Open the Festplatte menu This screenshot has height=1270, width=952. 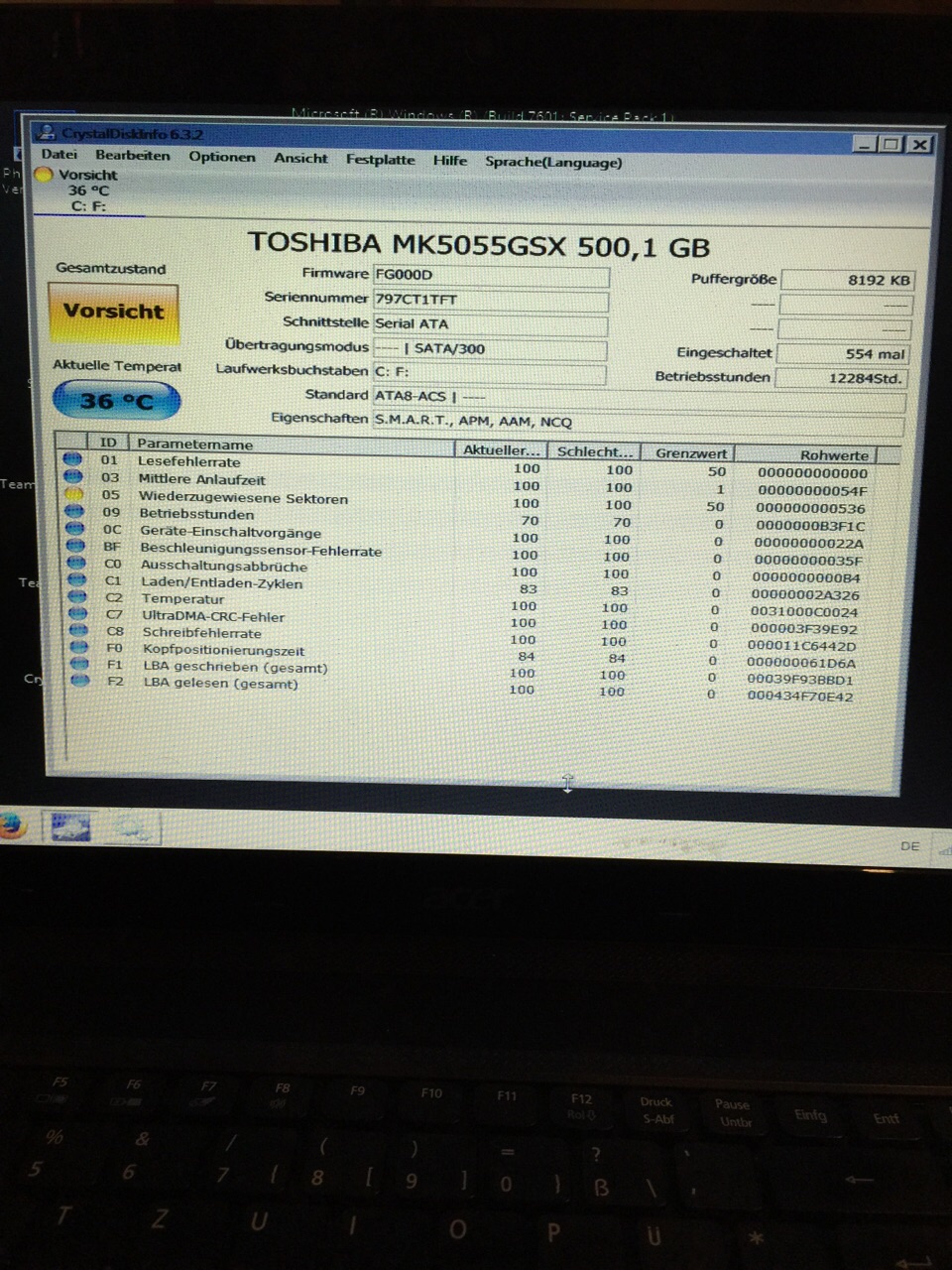(x=380, y=159)
